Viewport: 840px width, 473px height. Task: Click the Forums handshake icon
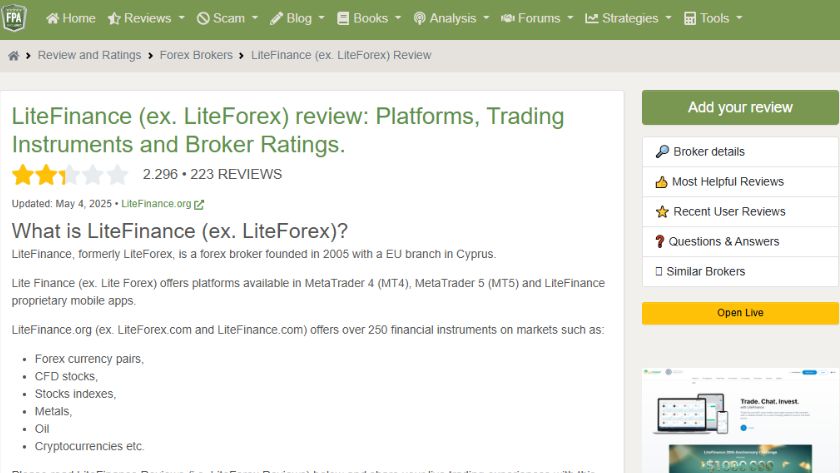pyautogui.click(x=507, y=19)
